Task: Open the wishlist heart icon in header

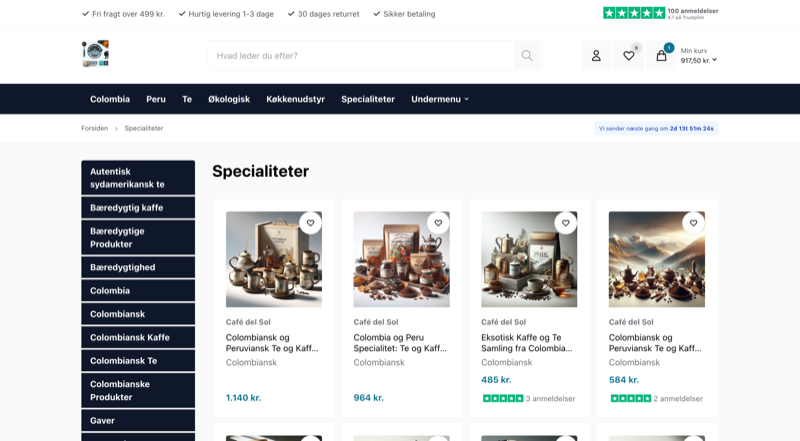Action: pos(629,56)
